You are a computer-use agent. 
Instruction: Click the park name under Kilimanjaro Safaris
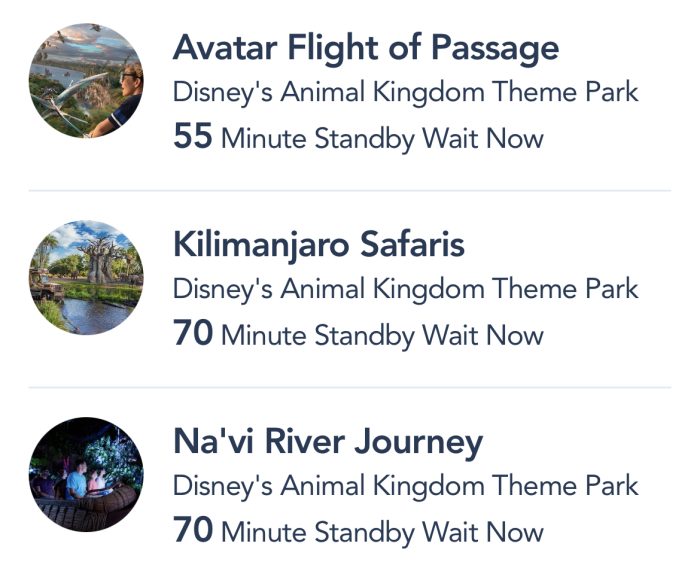pos(405,290)
